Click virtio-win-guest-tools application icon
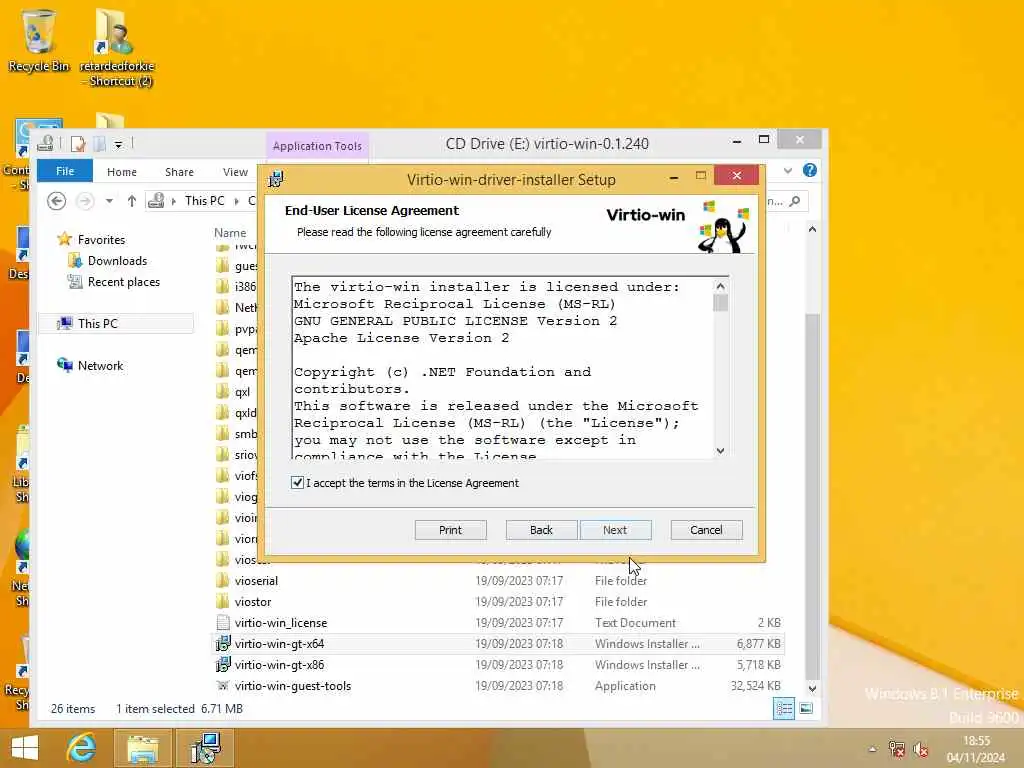 (x=223, y=686)
